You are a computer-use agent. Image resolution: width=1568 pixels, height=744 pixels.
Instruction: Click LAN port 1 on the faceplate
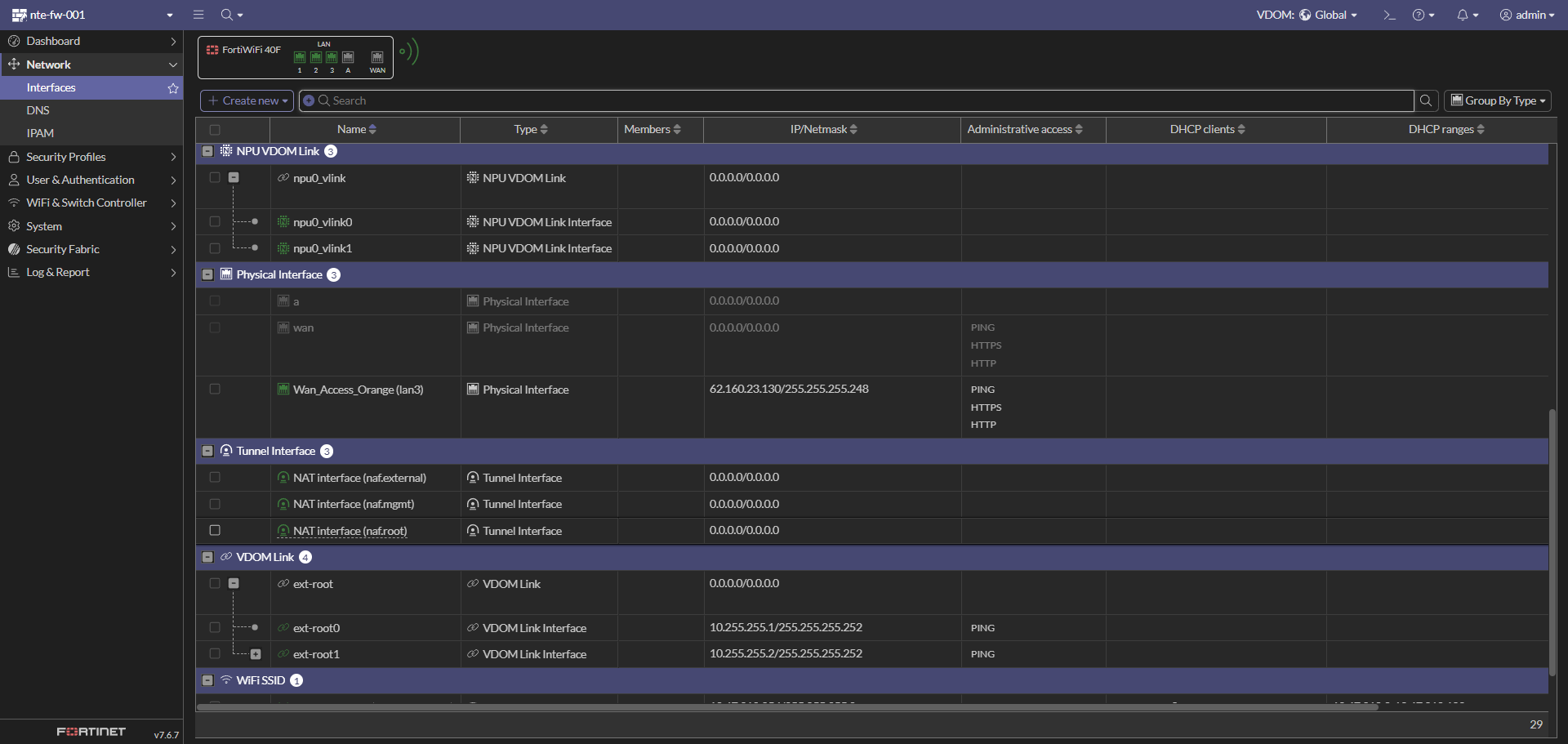point(300,57)
